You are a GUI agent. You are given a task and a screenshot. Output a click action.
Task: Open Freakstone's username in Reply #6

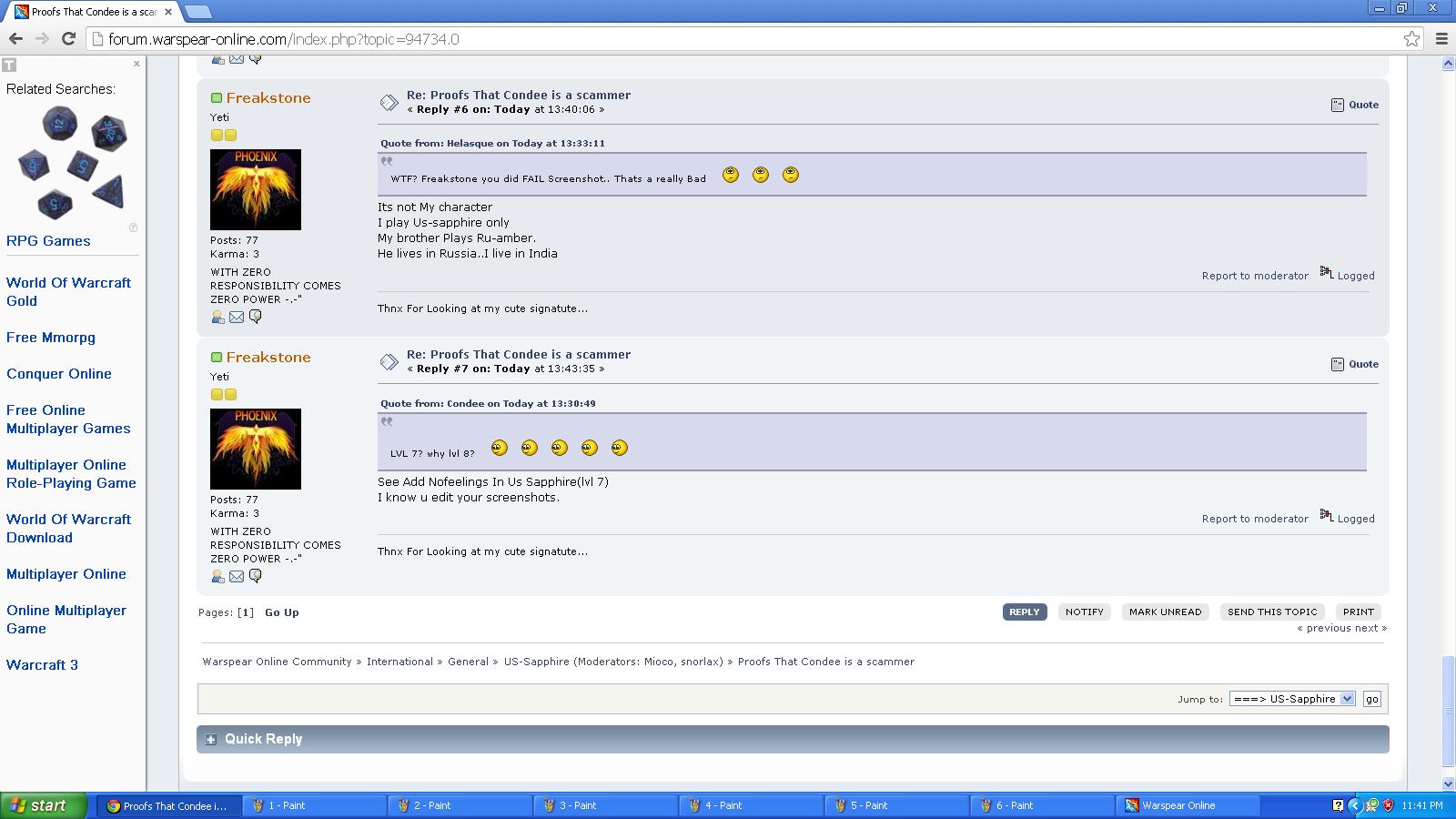point(268,98)
